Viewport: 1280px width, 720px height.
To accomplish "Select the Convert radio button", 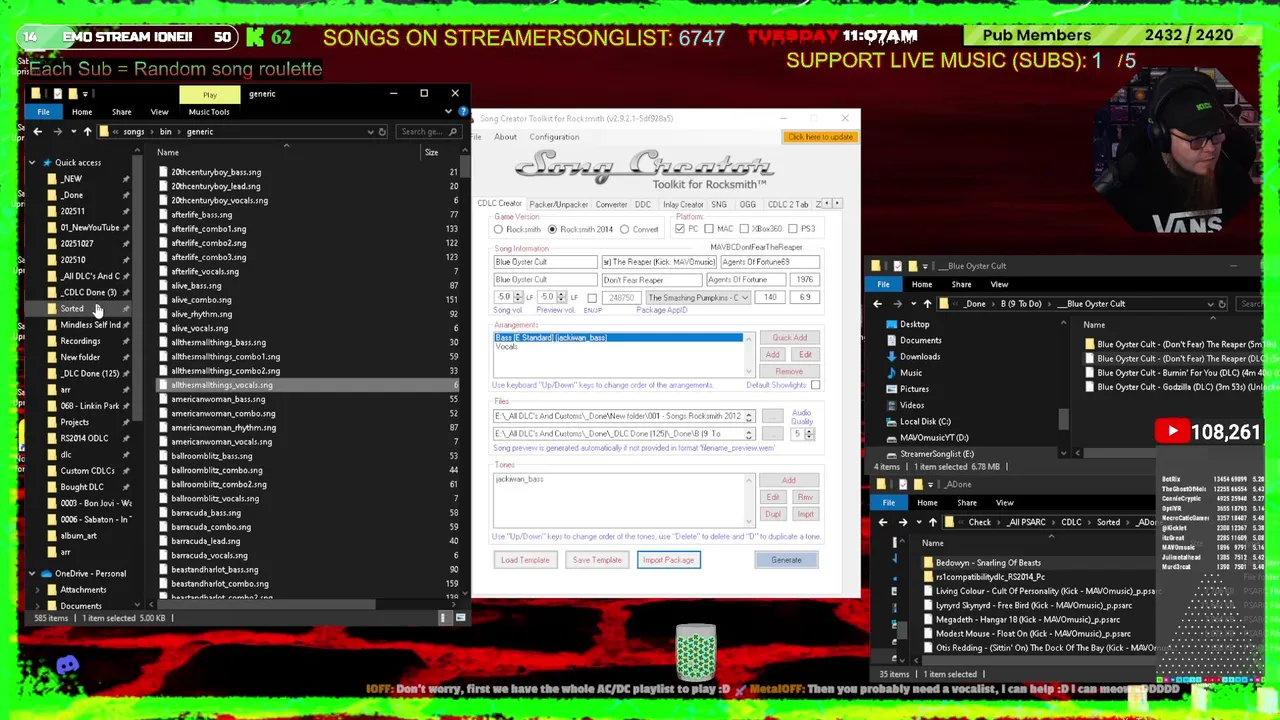I will pos(624,229).
